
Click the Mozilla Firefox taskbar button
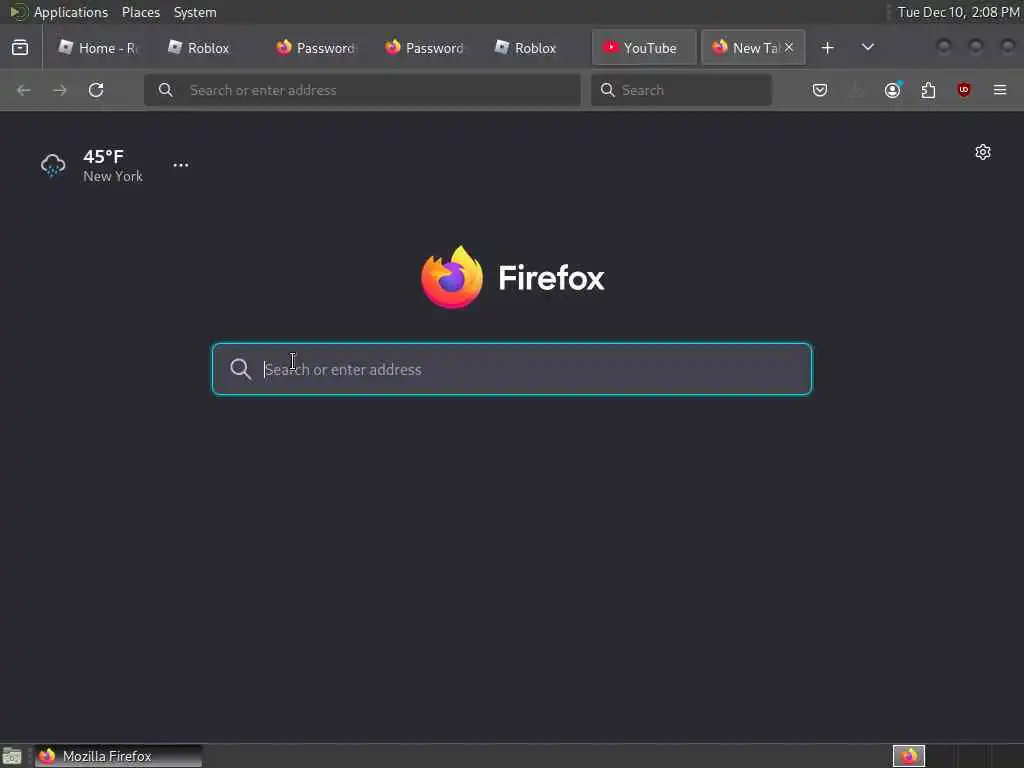[x=118, y=756]
